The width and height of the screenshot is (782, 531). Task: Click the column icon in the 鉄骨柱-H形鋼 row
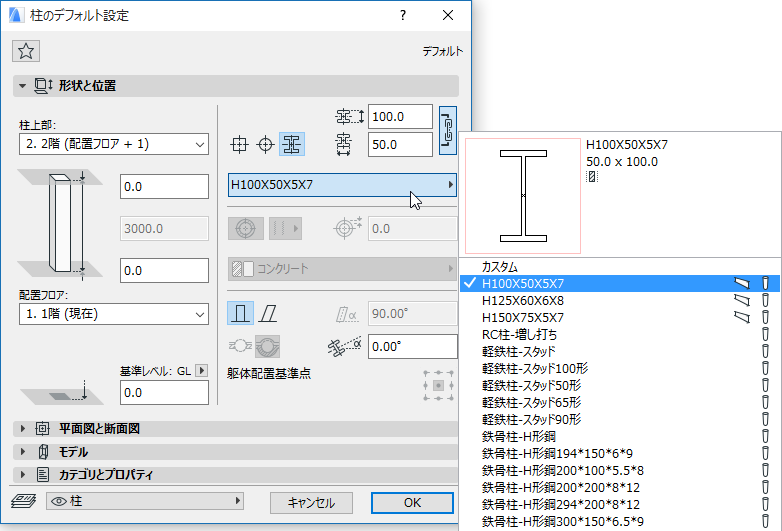pos(766,436)
